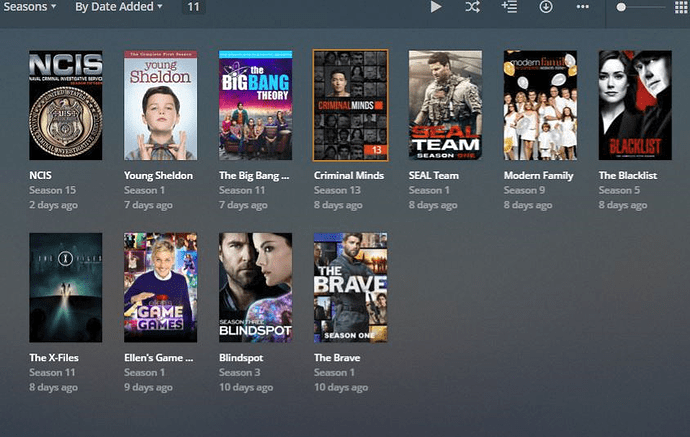
Task: Select Season 3 under Blindspot
Action: coord(239,372)
